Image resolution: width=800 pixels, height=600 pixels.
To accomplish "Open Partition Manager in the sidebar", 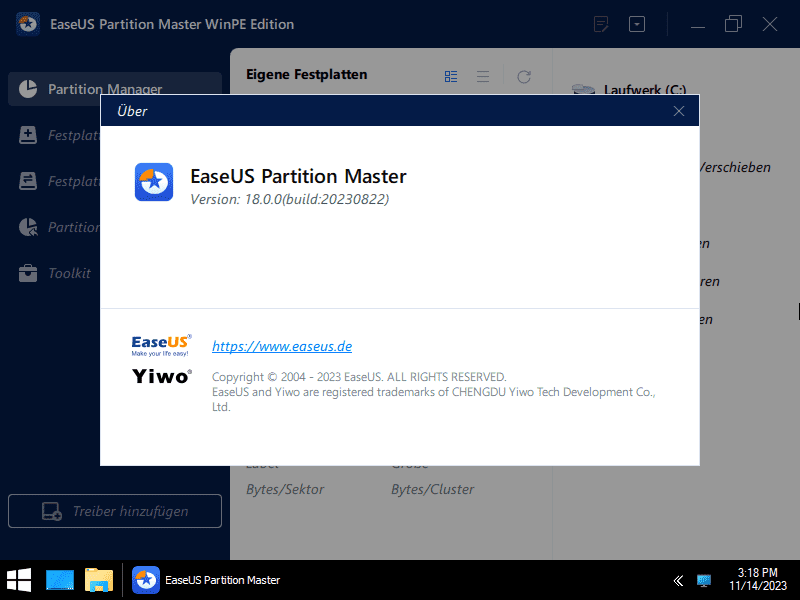I will coord(115,89).
